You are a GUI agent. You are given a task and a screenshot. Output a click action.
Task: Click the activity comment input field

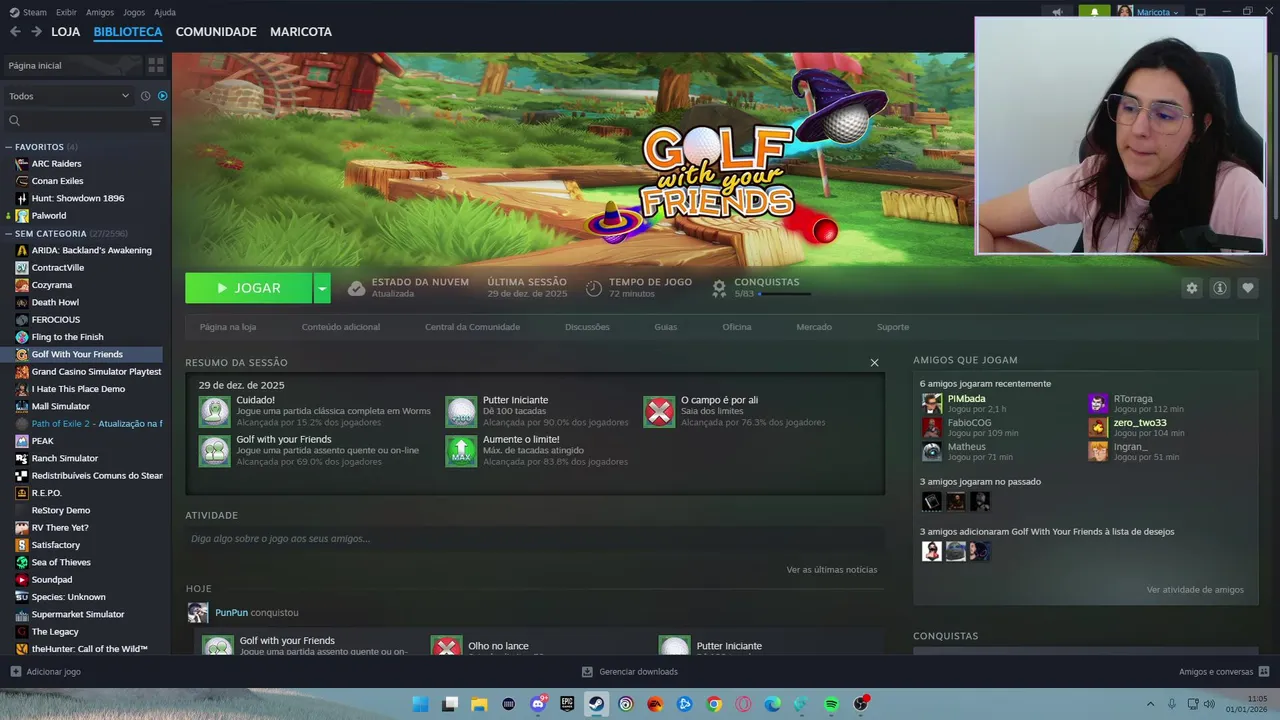click(534, 539)
